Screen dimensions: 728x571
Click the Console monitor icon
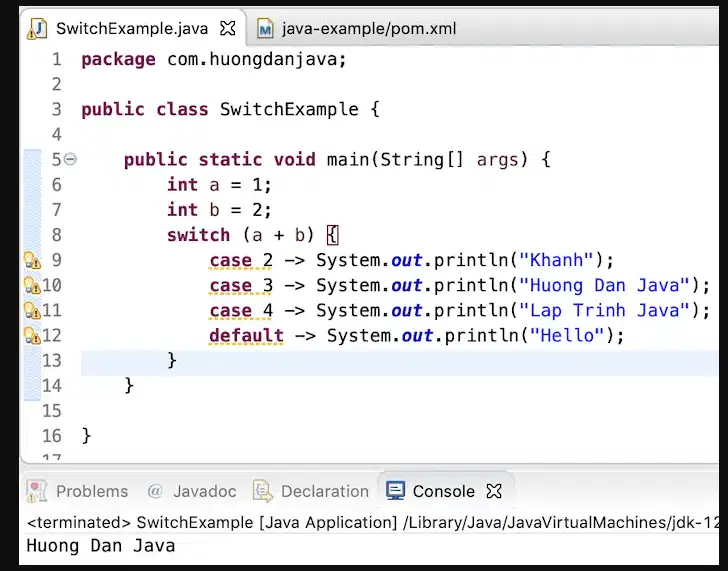point(396,491)
